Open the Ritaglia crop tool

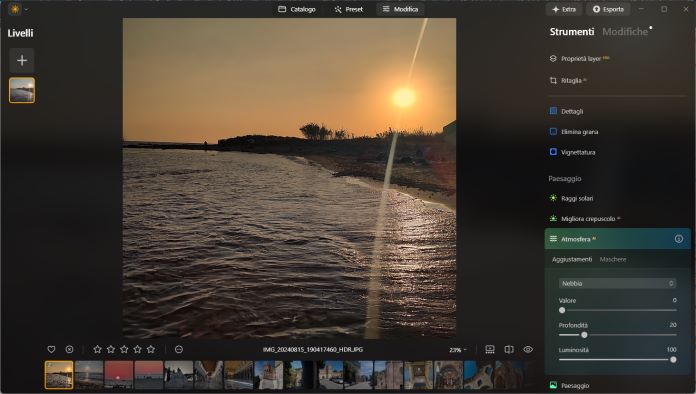[568, 80]
